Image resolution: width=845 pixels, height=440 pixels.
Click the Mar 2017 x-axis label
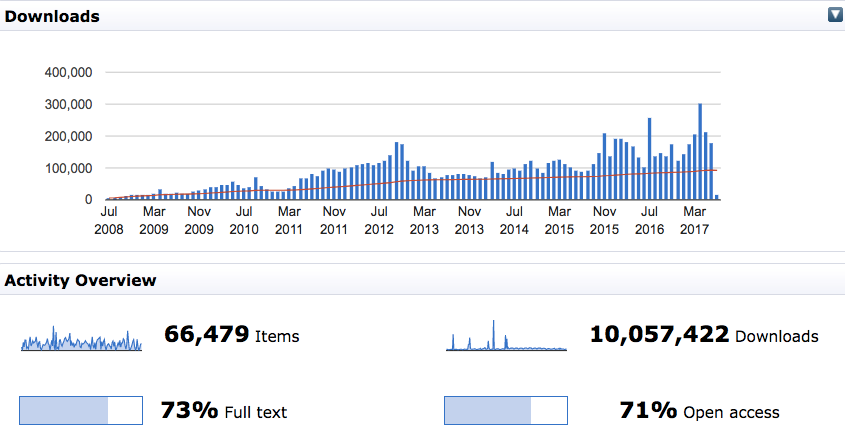pos(695,220)
